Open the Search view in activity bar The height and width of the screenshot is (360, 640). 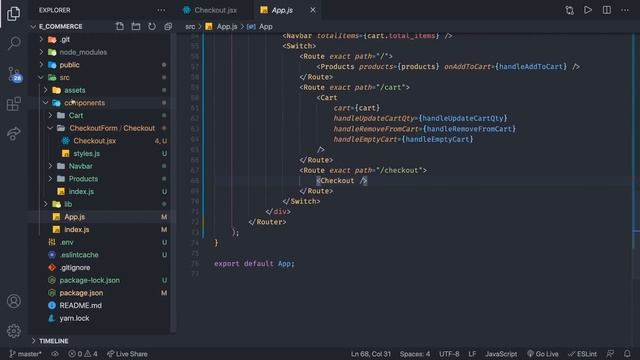(14, 43)
